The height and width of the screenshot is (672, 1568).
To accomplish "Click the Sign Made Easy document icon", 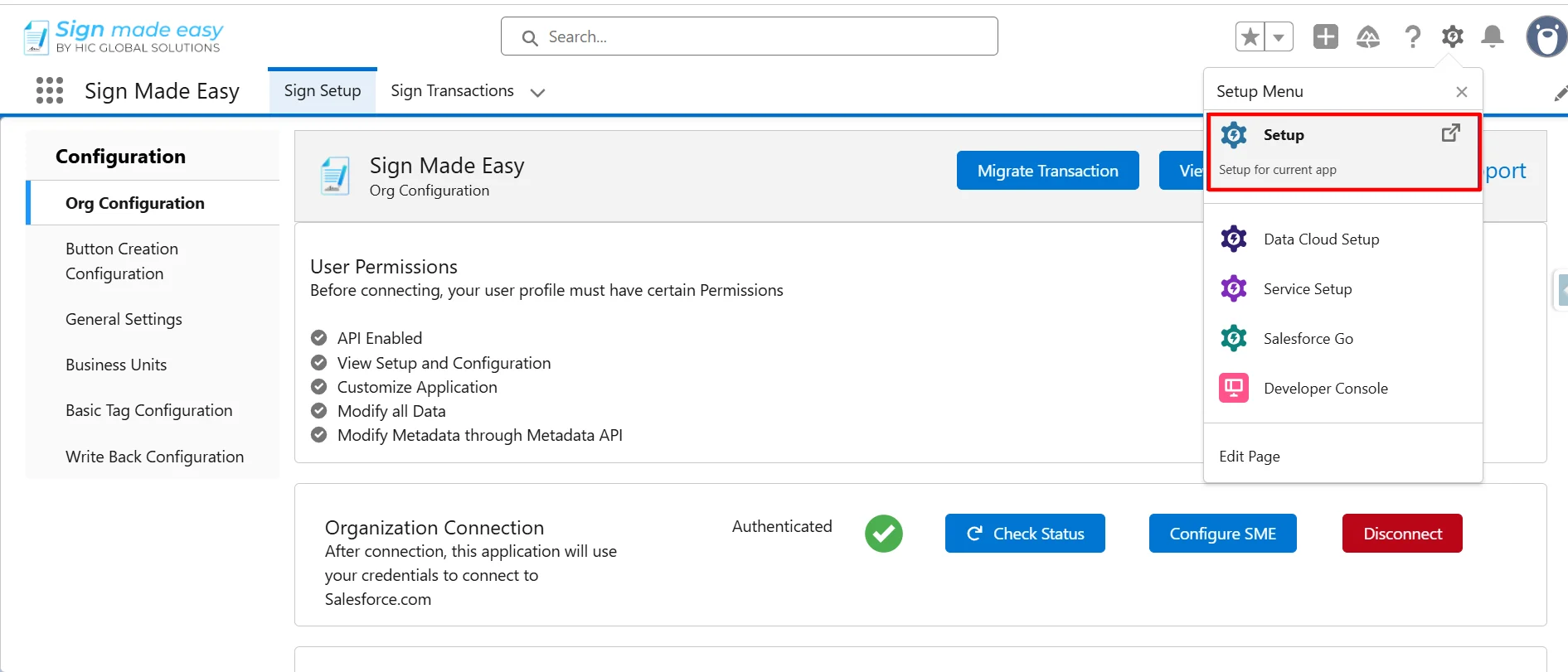I will 335,176.
